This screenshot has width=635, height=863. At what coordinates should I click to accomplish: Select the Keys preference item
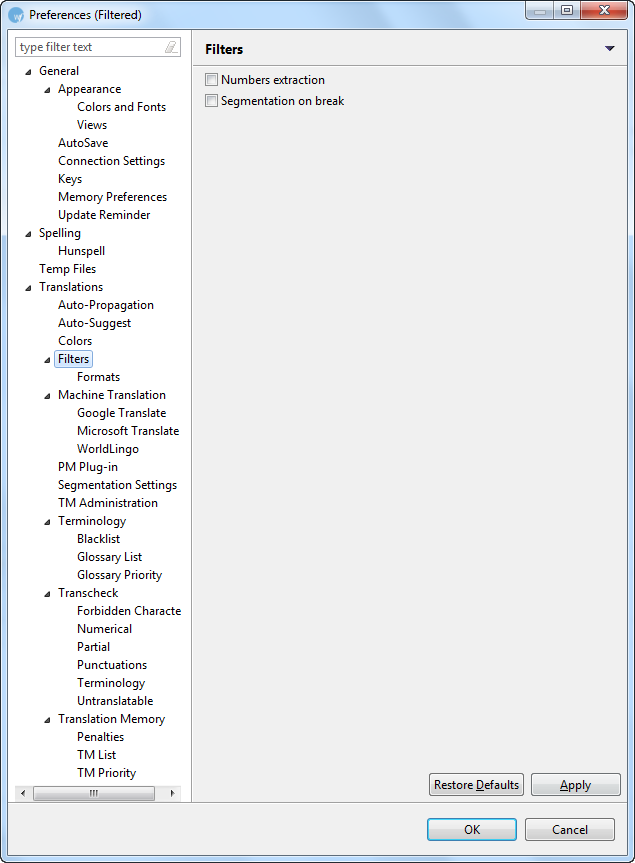[70, 179]
